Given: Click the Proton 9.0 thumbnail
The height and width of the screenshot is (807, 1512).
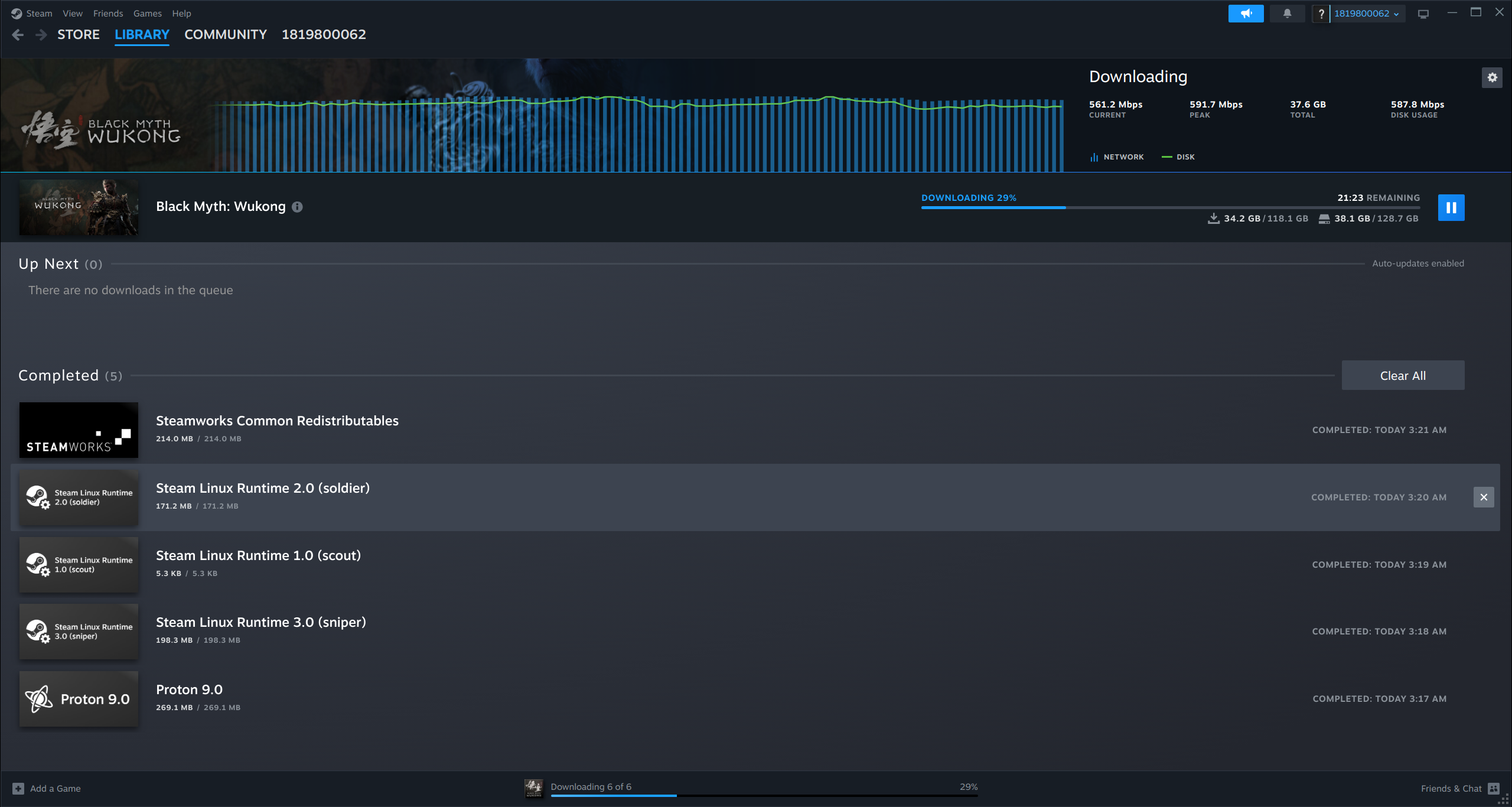Looking at the screenshot, I should 79,699.
